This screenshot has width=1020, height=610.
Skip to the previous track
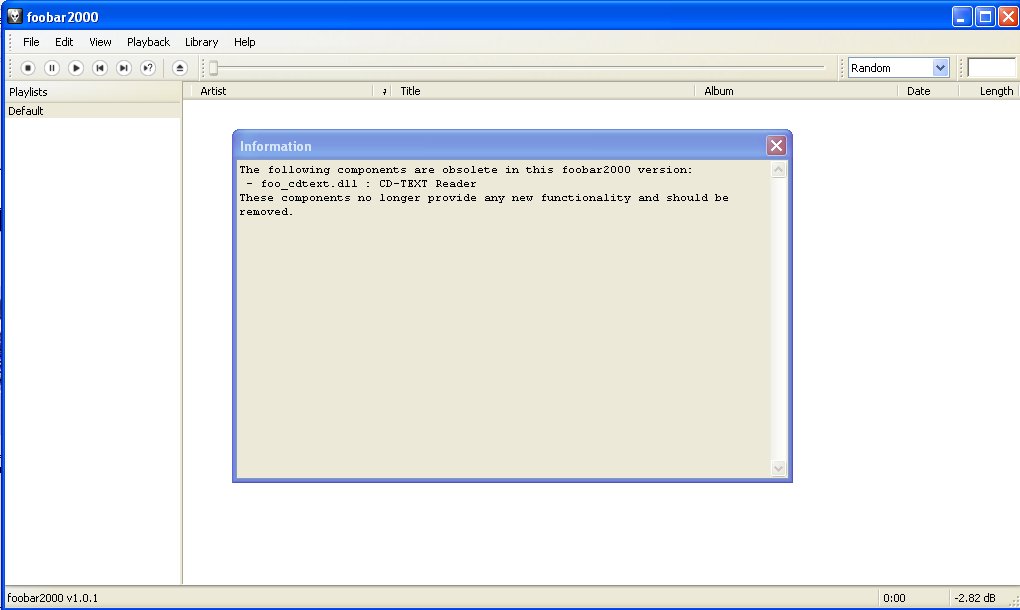coord(100,68)
